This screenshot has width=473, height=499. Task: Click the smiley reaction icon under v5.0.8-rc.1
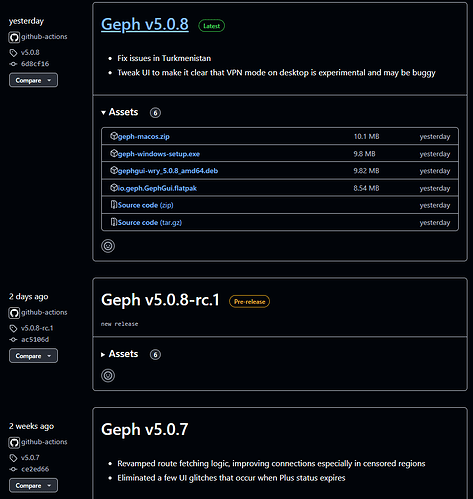coord(108,376)
